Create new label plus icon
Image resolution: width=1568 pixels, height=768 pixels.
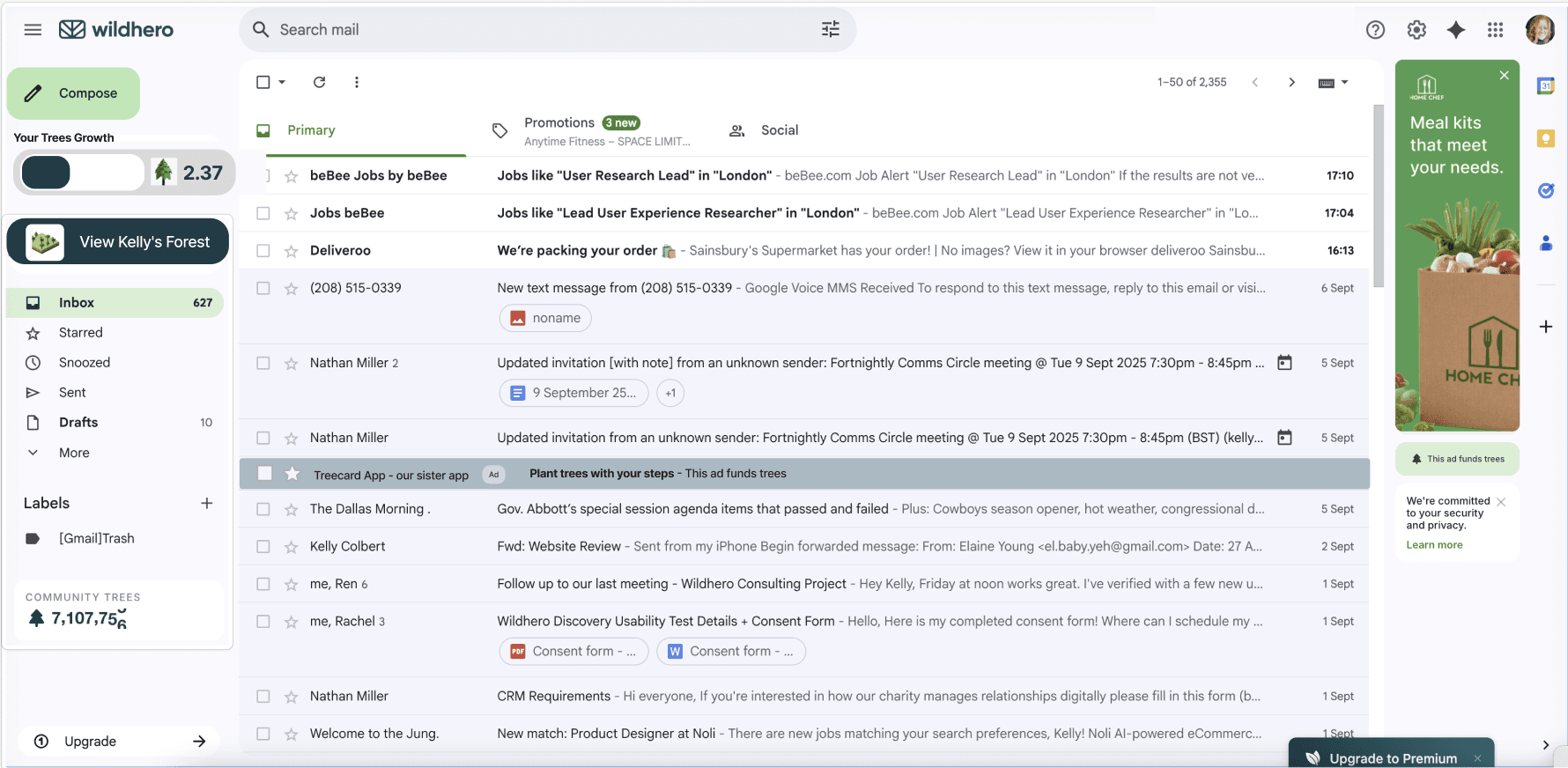pyautogui.click(x=207, y=503)
